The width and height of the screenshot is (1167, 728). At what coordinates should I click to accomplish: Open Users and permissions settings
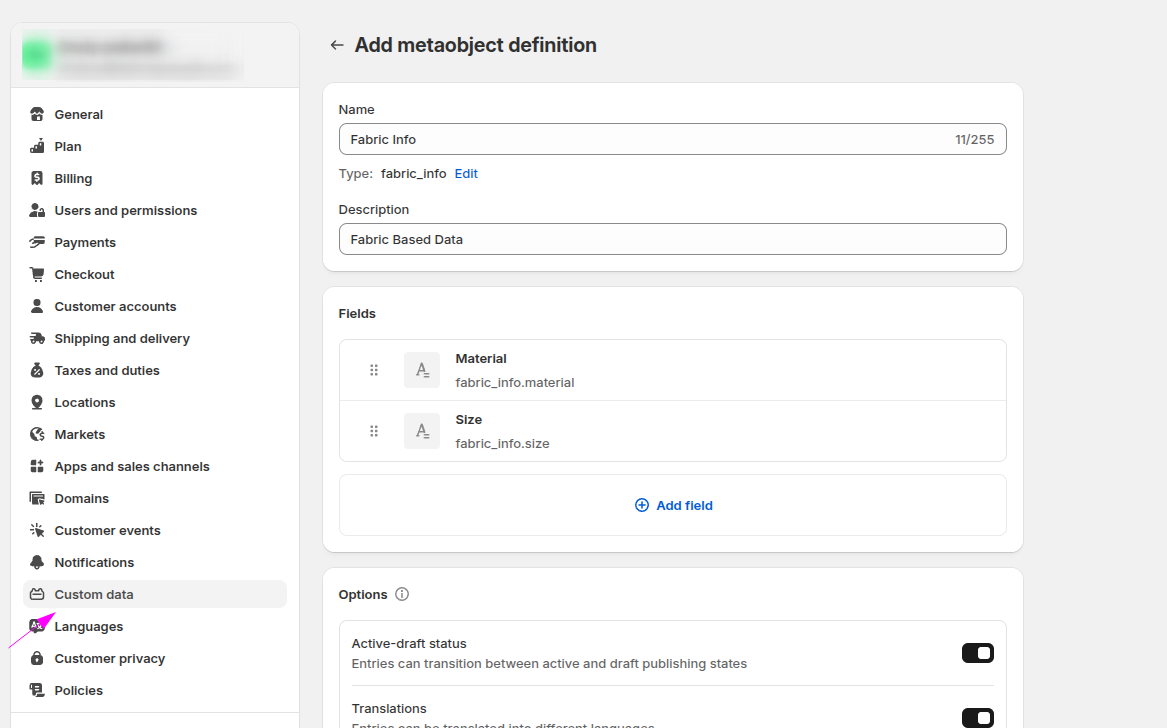(125, 210)
